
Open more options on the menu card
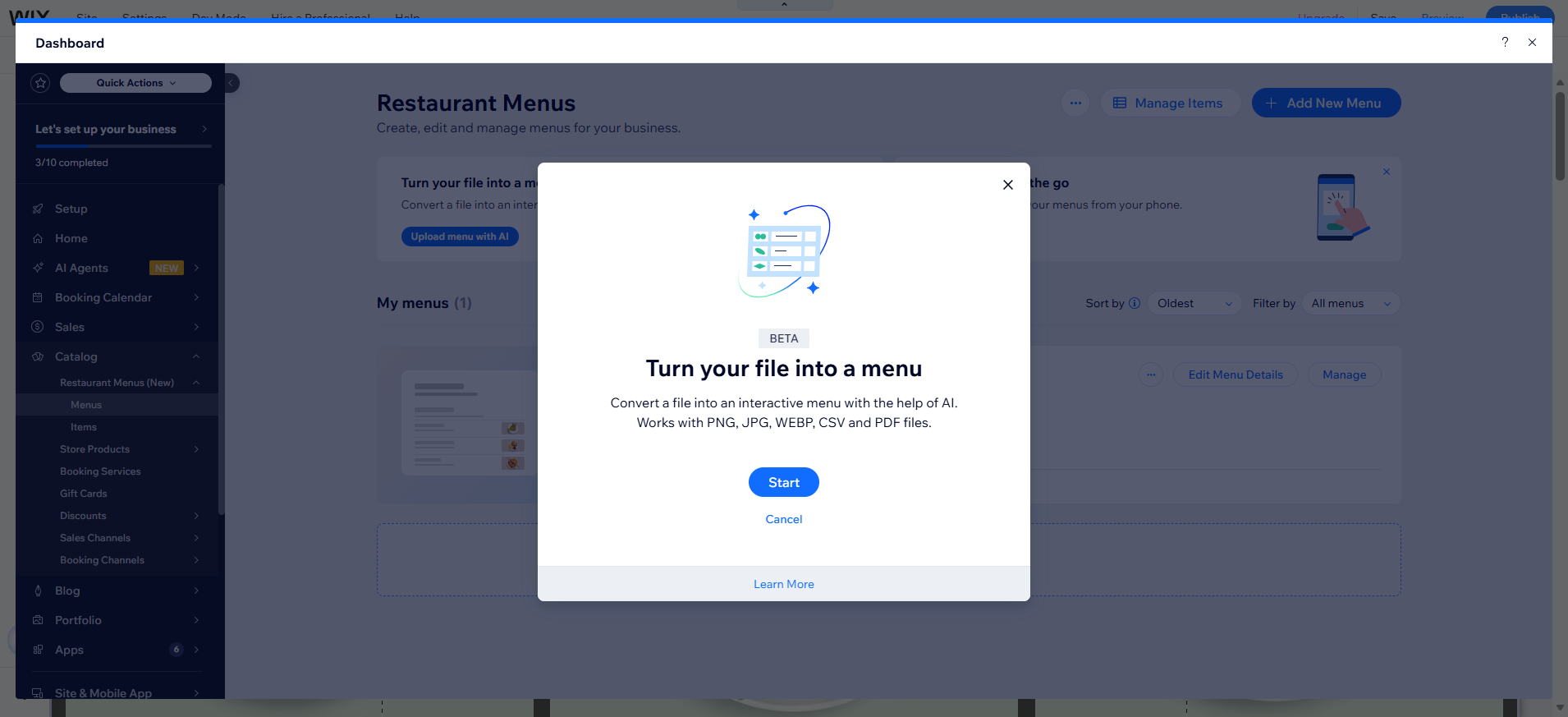click(1151, 375)
